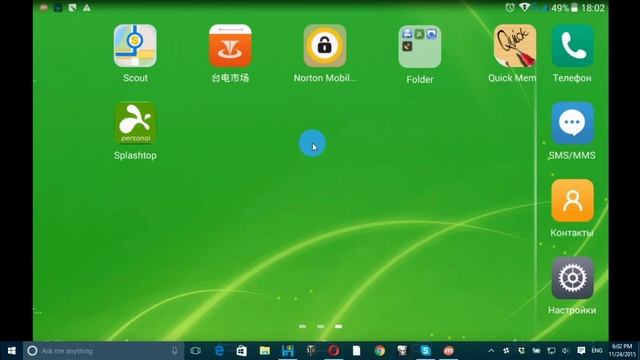Launch the 台电市场 market app

(x=230, y=46)
